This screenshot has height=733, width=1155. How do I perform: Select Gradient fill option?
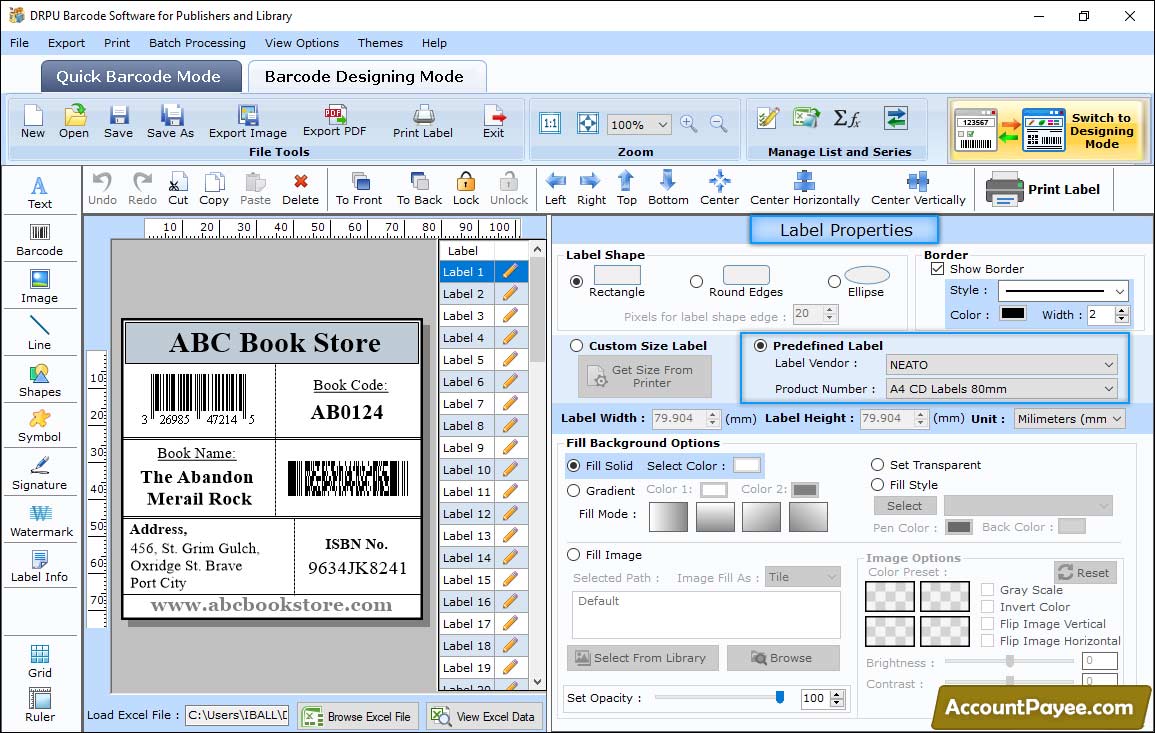[573, 491]
